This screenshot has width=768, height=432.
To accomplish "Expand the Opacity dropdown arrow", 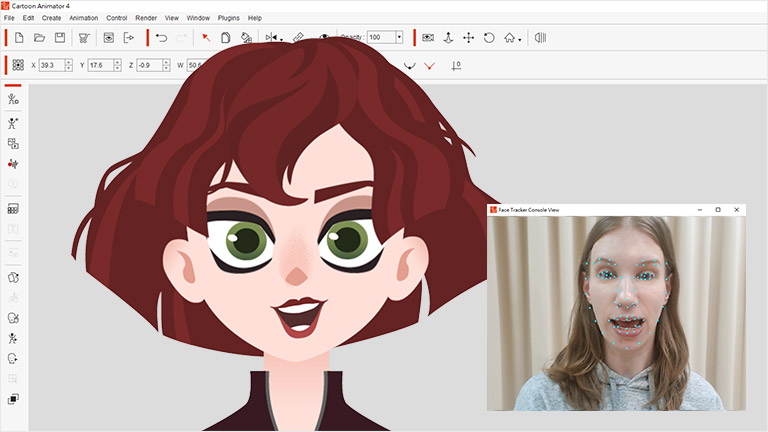I will [399, 38].
